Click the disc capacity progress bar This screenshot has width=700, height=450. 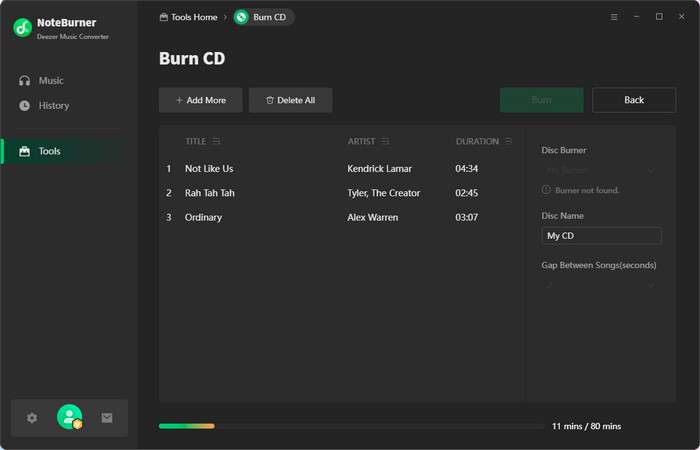(x=352, y=426)
